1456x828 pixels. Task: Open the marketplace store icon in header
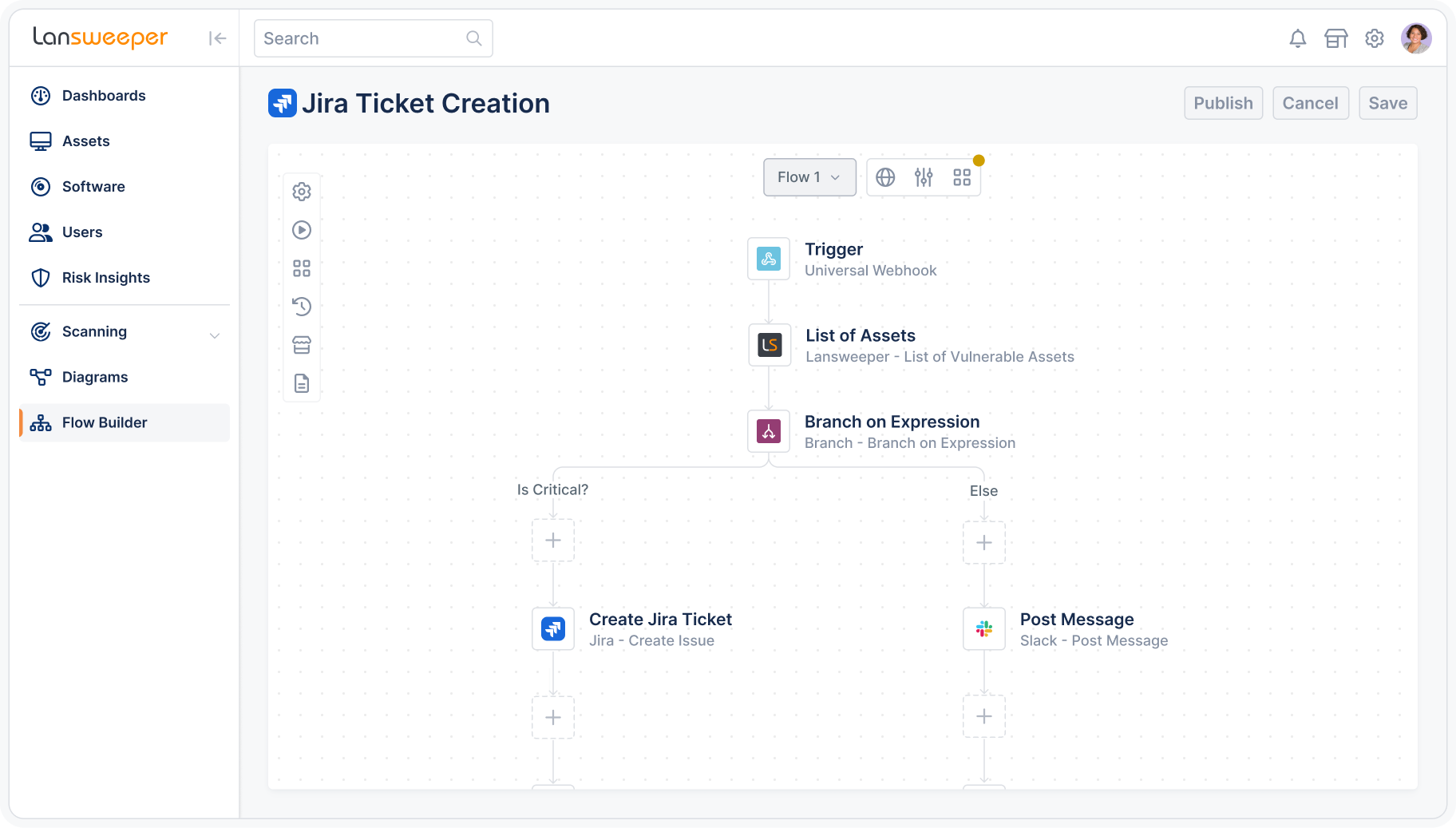[x=1336, y=38]
